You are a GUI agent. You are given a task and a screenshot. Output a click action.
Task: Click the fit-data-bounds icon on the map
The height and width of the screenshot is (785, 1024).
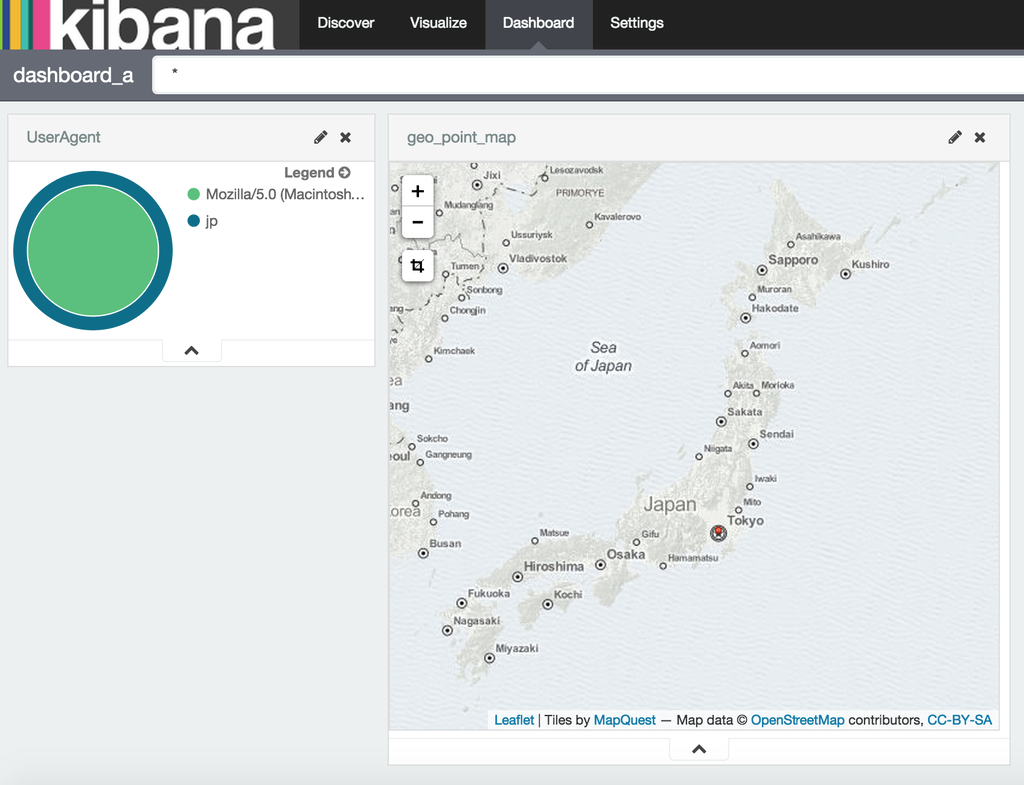pos(417,266)
